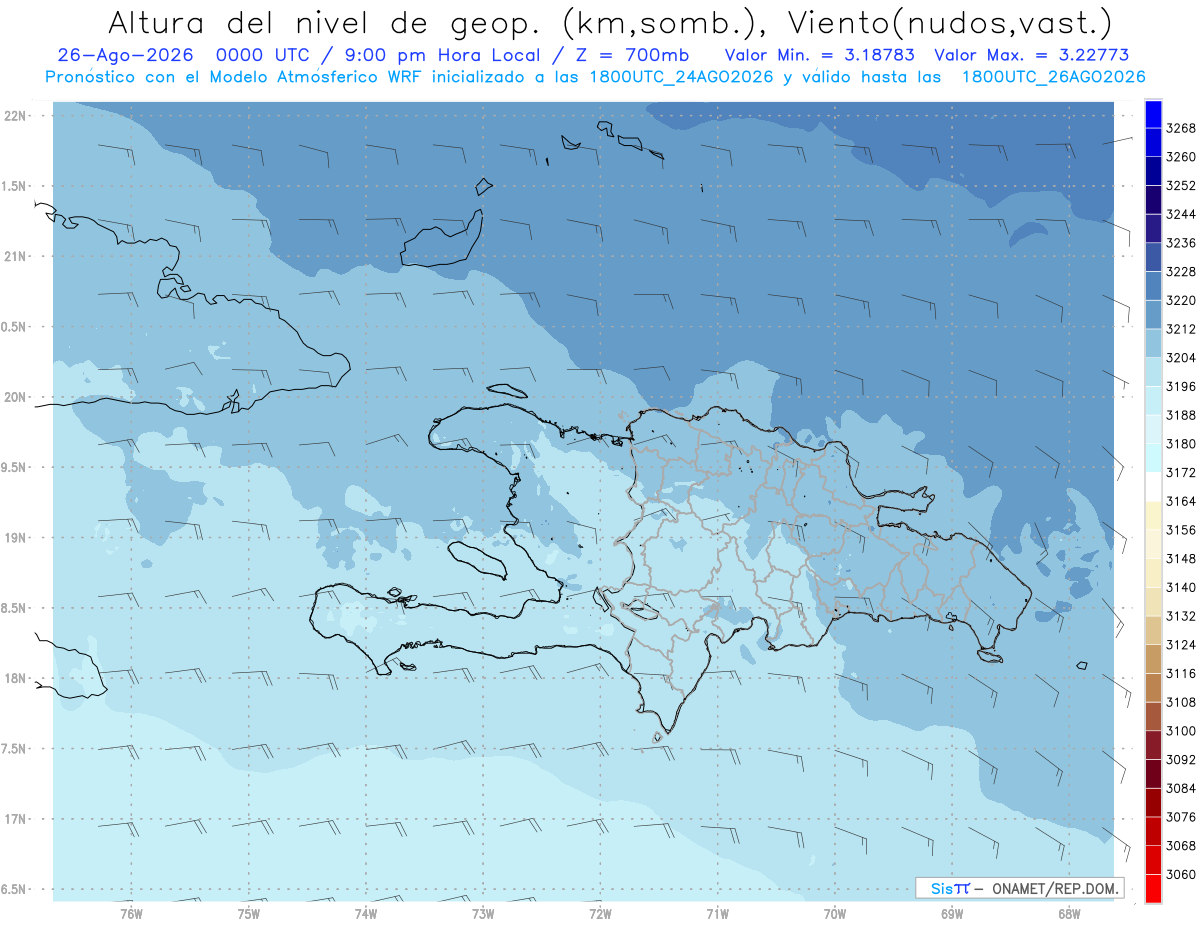Click the '3252' color scale value
This screenshot has height=927, width=1200.
tap(1181, 186)
